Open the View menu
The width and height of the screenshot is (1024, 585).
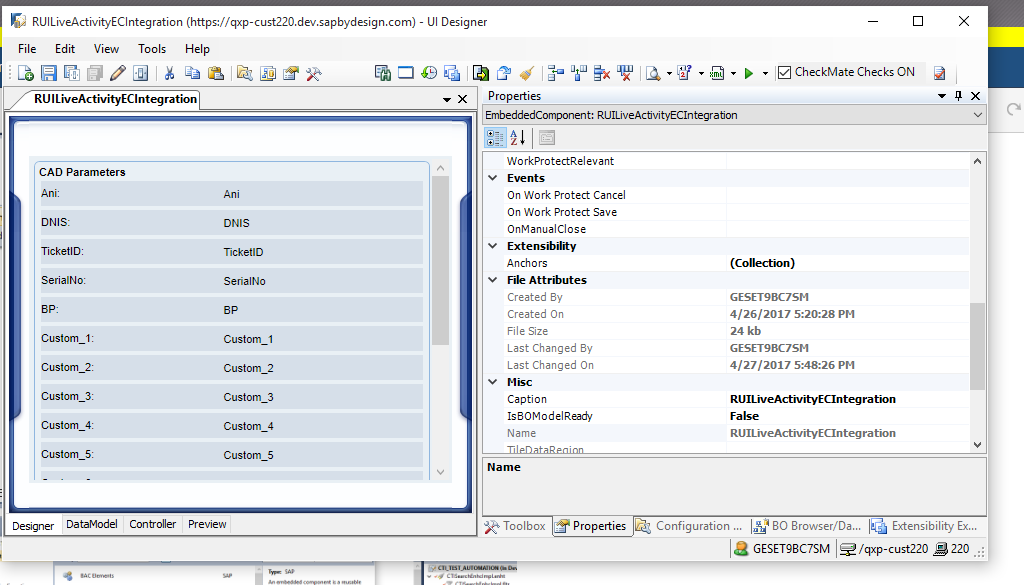106,49
